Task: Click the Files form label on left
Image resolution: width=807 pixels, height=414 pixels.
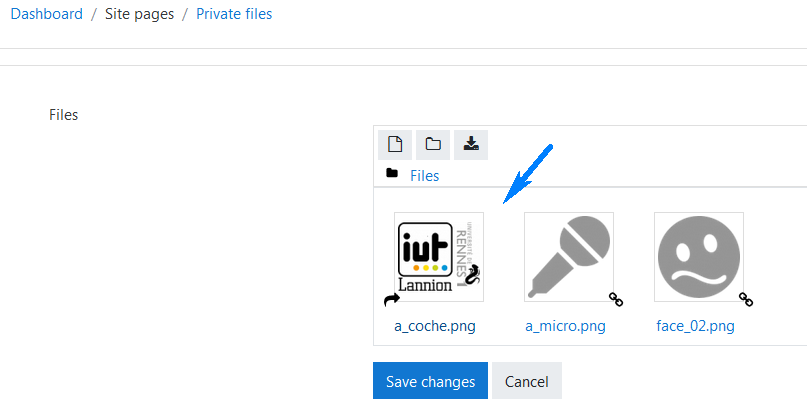Action: pyautogui.click(x=64, y=115)
